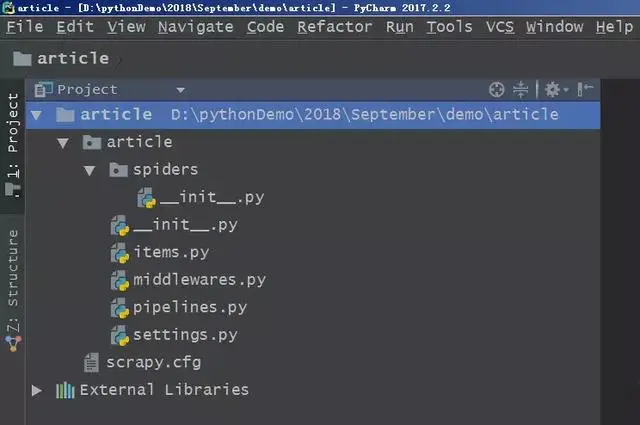Hide the Project tool window
Image resolution: width=640 pixels, height=425 pixels.
(x=584, y=89)
